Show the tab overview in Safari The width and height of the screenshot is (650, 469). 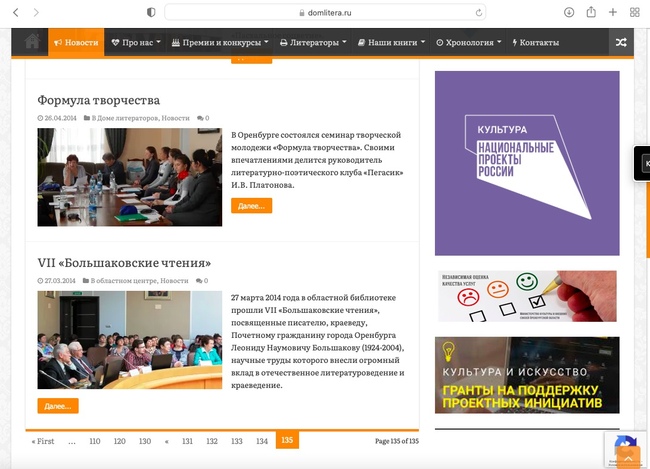coord(636,12)
